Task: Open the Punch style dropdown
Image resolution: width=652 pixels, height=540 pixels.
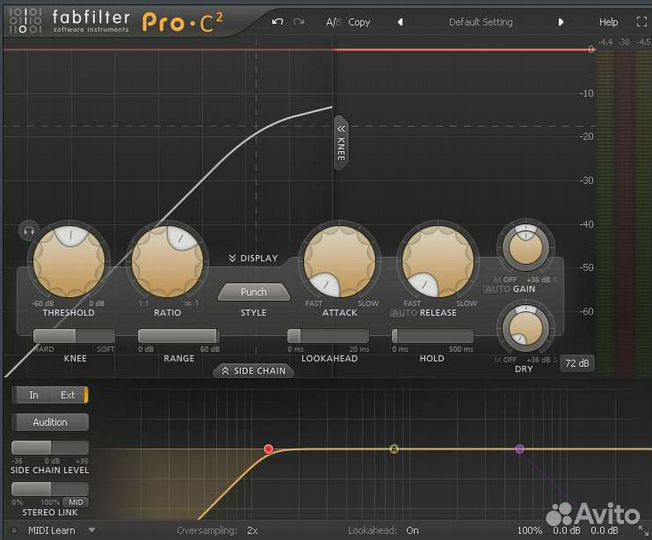Action: tap(254, 293)
